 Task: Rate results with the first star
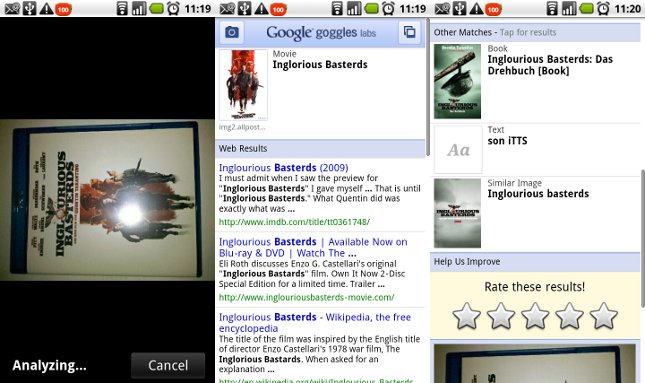pyautogui.click(x=466, y=316)
